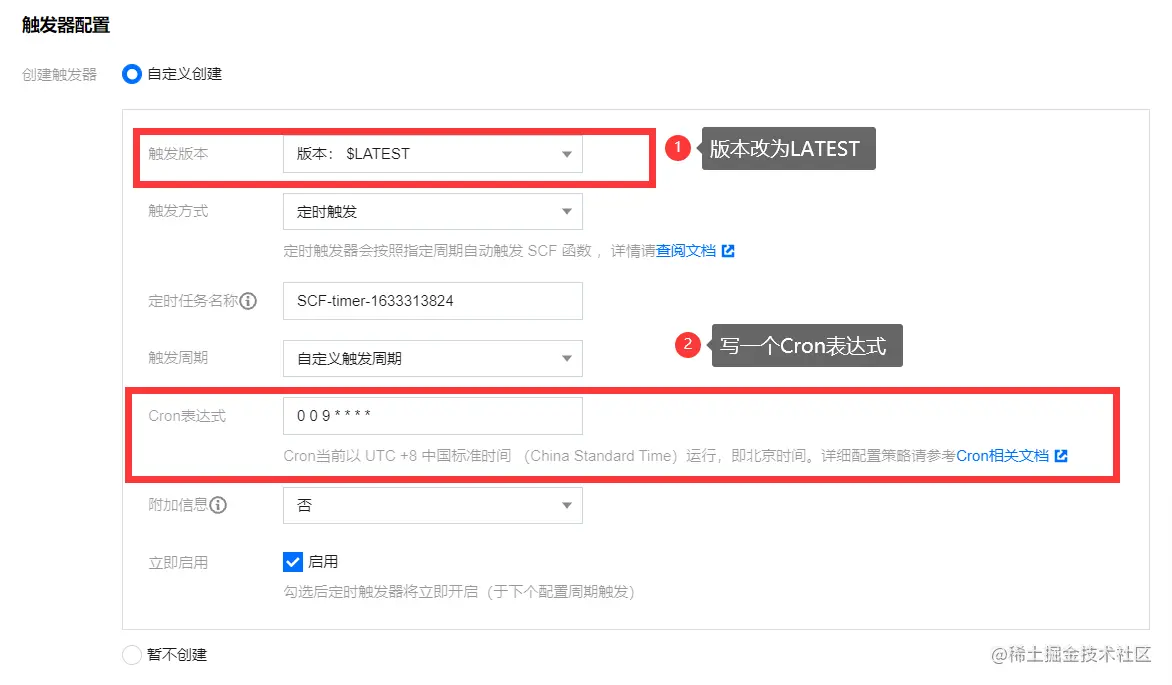1172x685 pixels.
Task: Uncheck the 启用 checkbox
Action: [x=293, y=561]
